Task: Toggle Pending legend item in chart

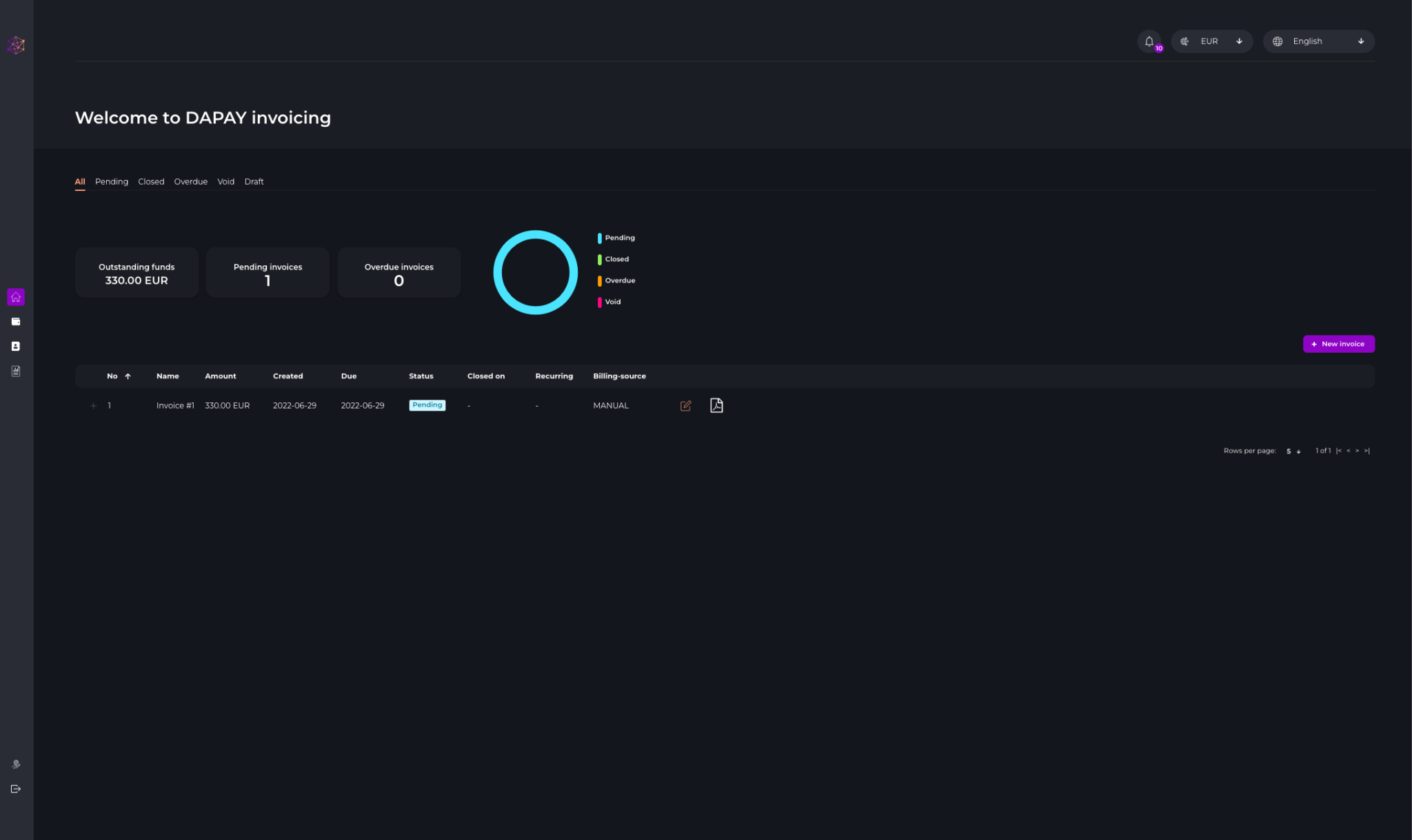Action: coord(616,238)
